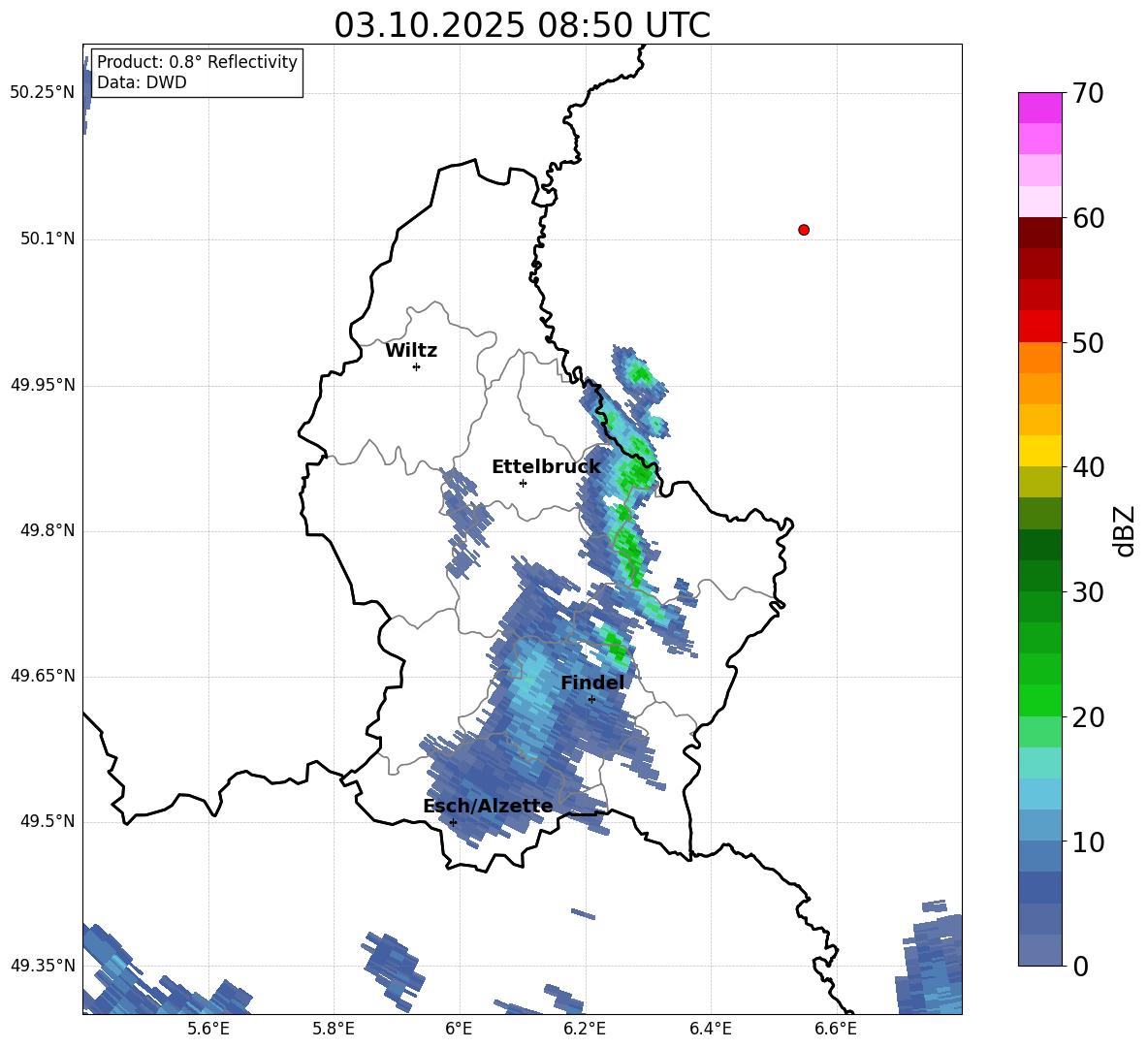Click the 40 colorbar tick label

(1088, 467)
